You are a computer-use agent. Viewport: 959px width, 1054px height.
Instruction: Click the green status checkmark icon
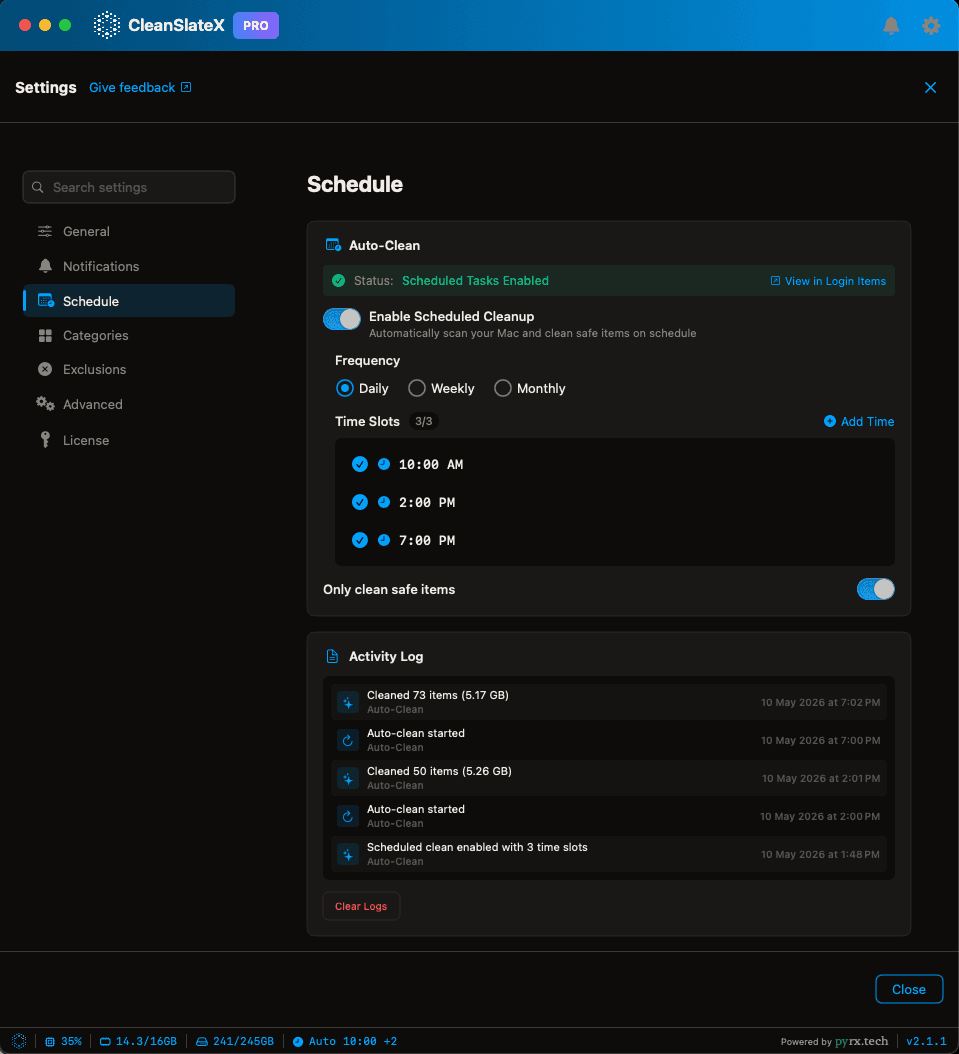click(x=339, y=280)
